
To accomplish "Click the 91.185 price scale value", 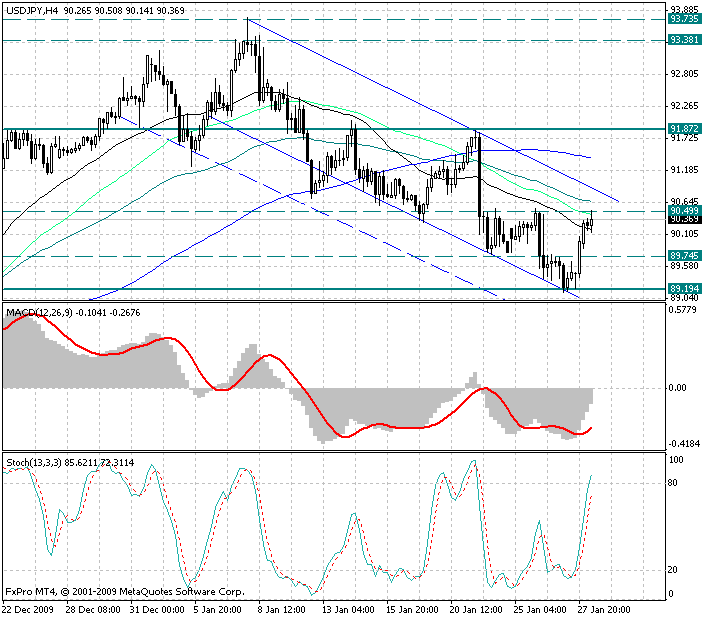I will [x=685, y=170].
